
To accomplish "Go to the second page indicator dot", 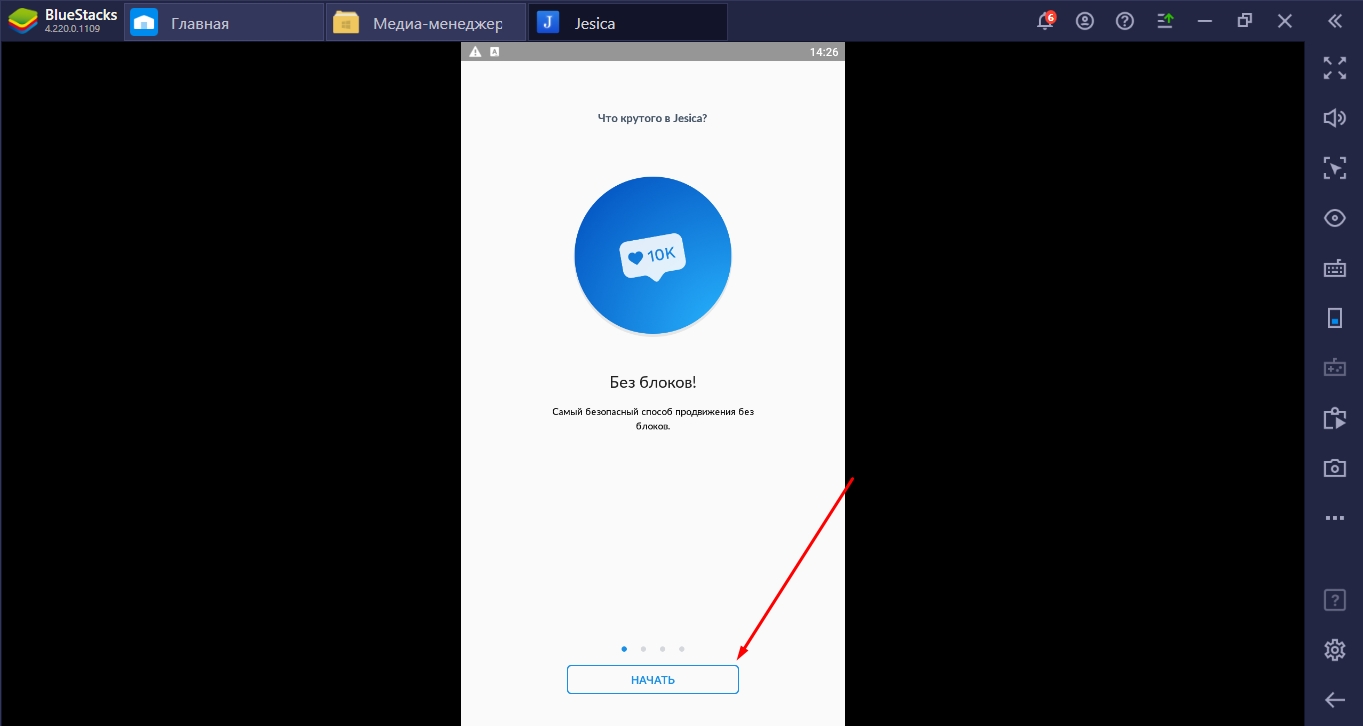I will coord(643,649).
